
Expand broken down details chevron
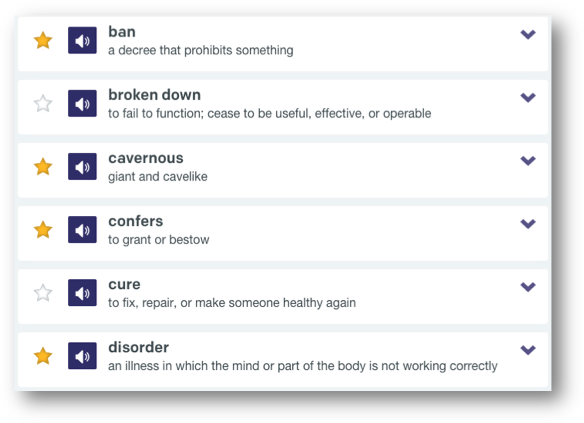[x=528, y=97]
